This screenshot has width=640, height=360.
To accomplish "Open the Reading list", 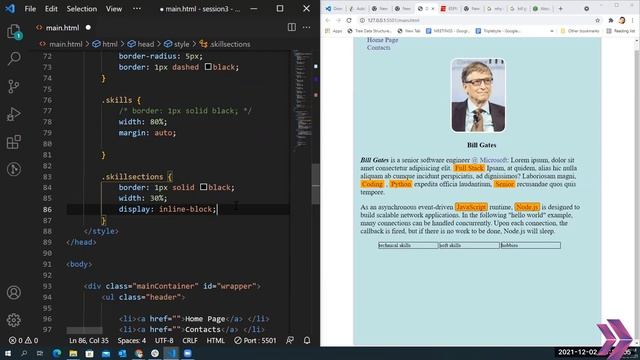I will 620,31.
